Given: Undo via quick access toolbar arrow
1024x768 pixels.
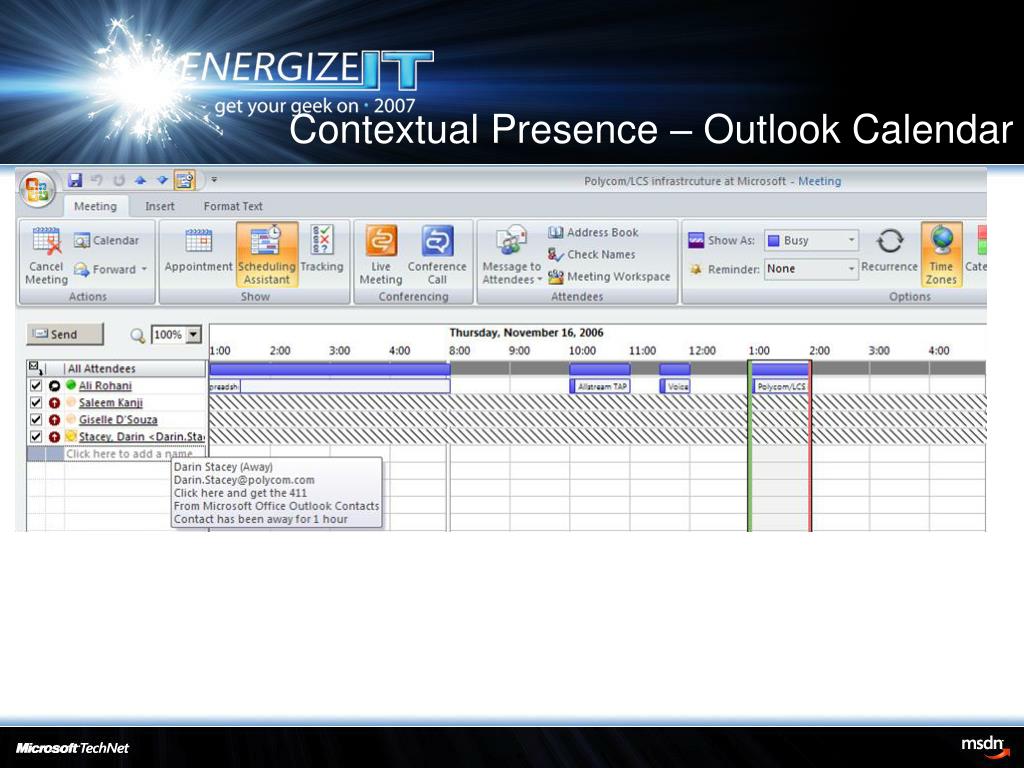Looking at the screenshot, I should (x=97, y=180).
